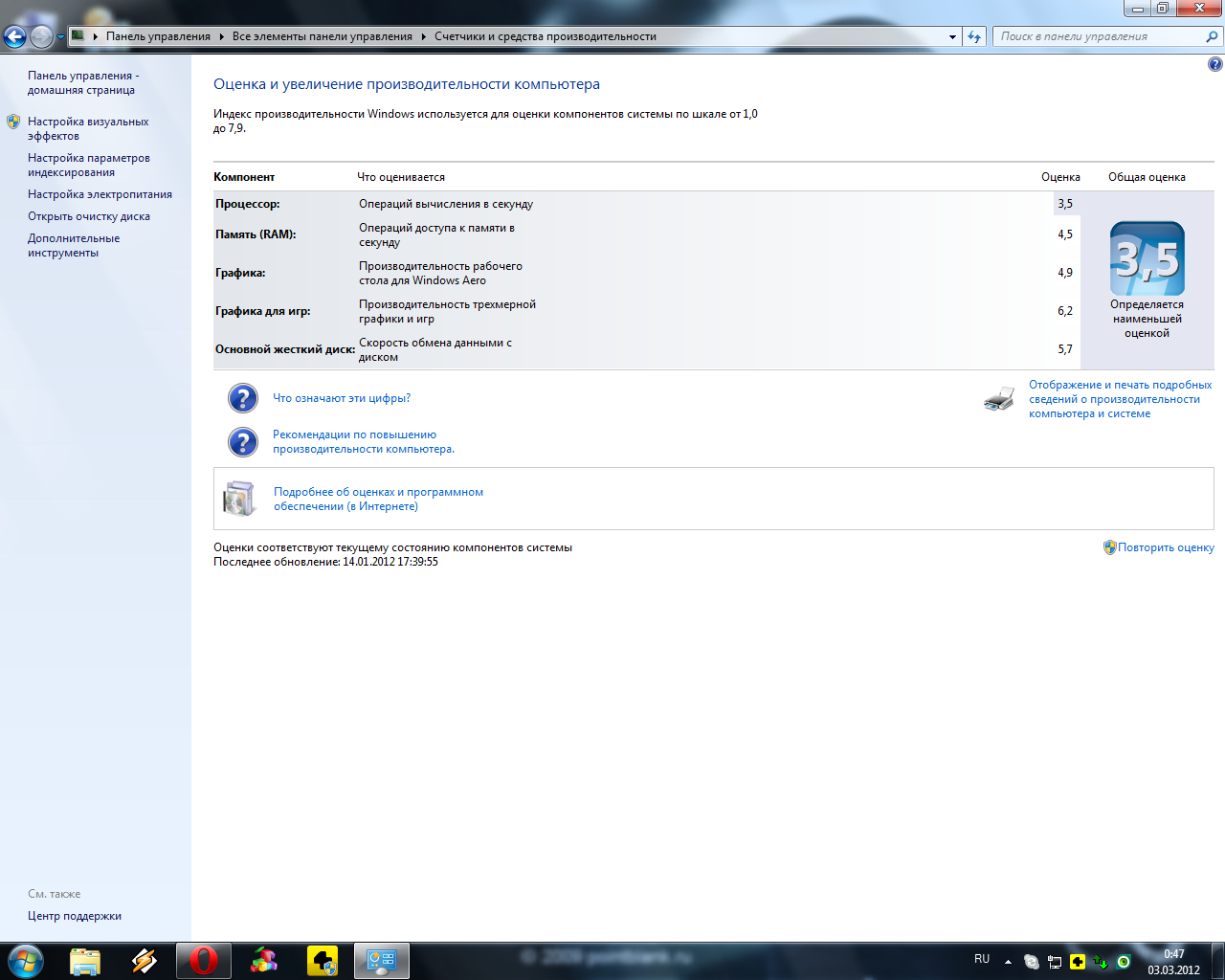Screen dimensions: 1225x980
Task: Go back with the blue Back arrow
Action: coord(15,36)
